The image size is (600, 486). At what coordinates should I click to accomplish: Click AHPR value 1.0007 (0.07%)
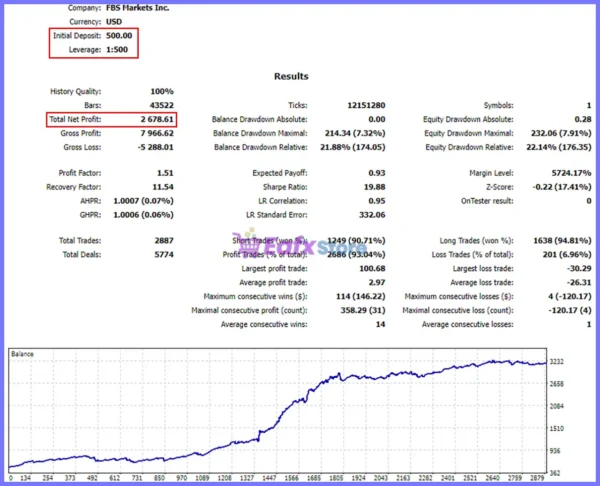[143, 201]
